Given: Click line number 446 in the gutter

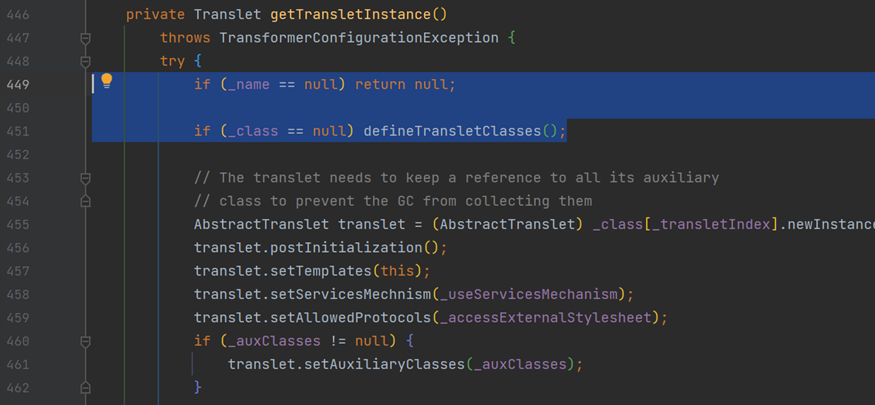Looking at the screenshot, I should point(18,15).
